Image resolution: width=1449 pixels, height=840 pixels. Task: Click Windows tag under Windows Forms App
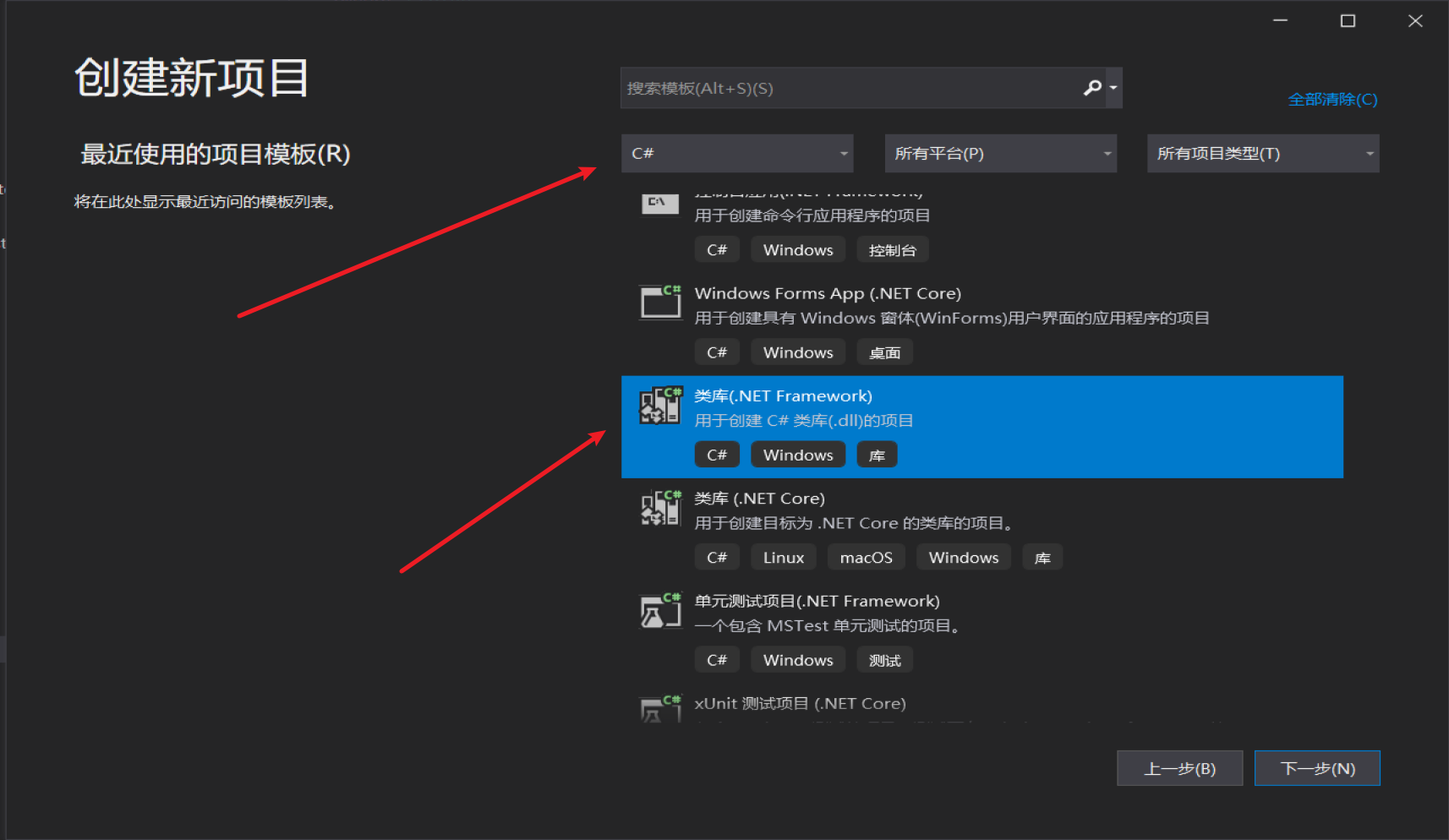click(798, 352)
